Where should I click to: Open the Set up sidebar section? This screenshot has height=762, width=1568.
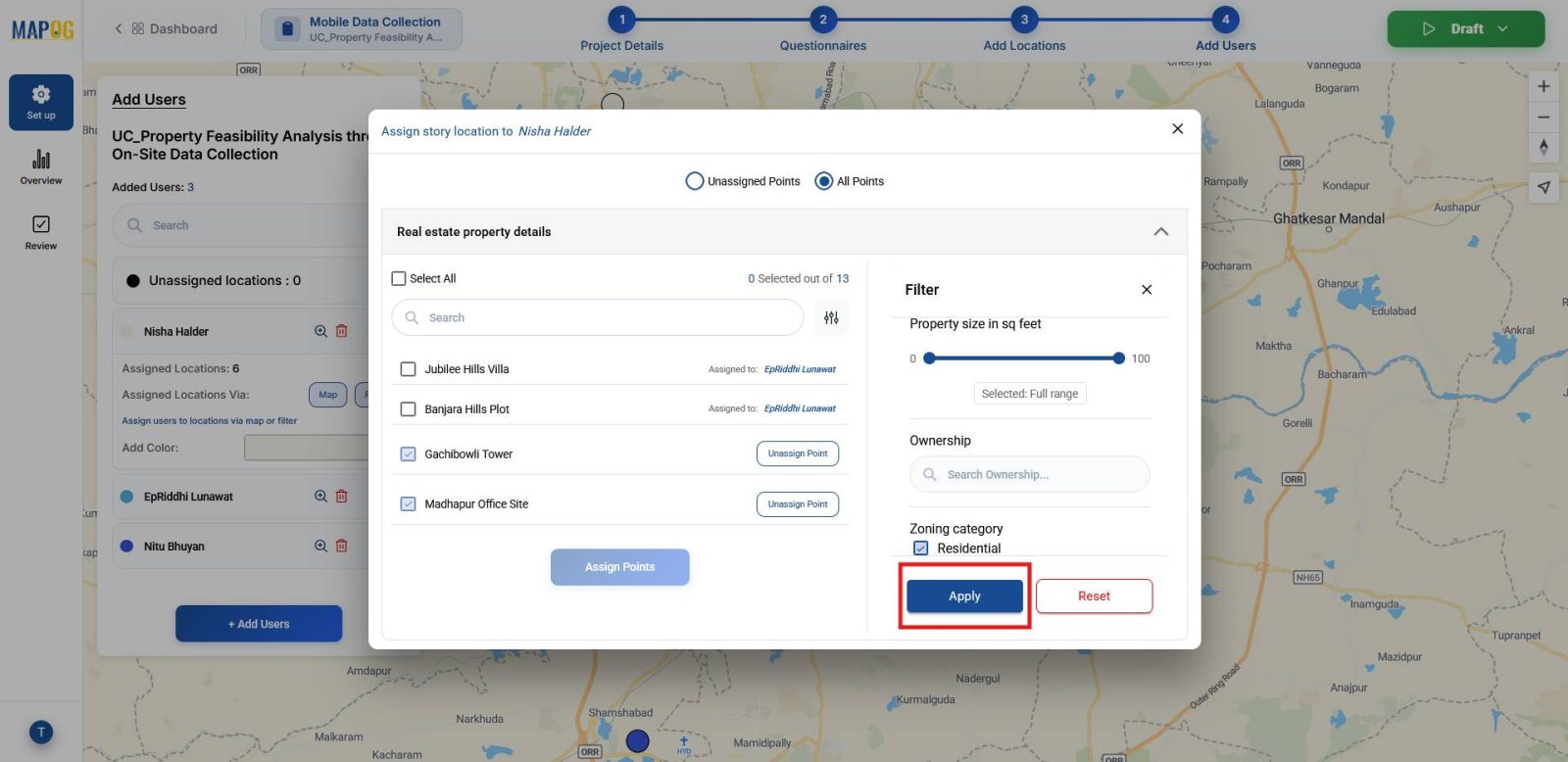tap(41, 102)
